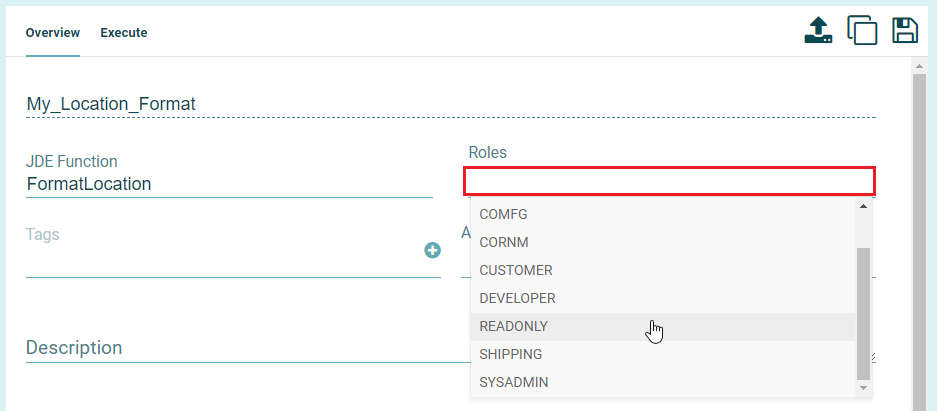Click the roles list scroll-up arrow
This screenshot has width=937, height=411.
tap(864, 206)
